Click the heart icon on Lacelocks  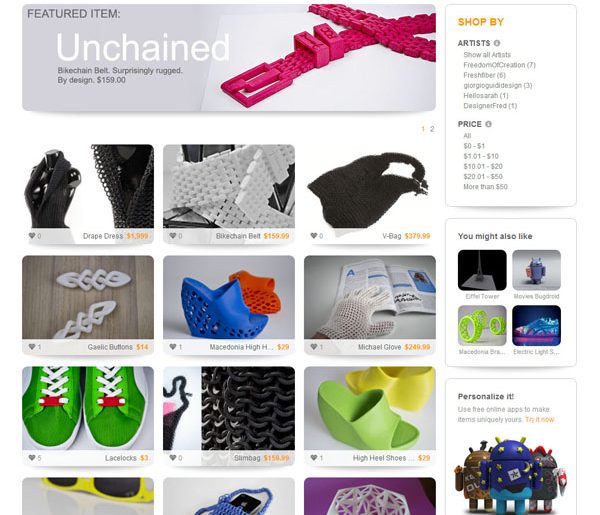[x=32, y=458]
